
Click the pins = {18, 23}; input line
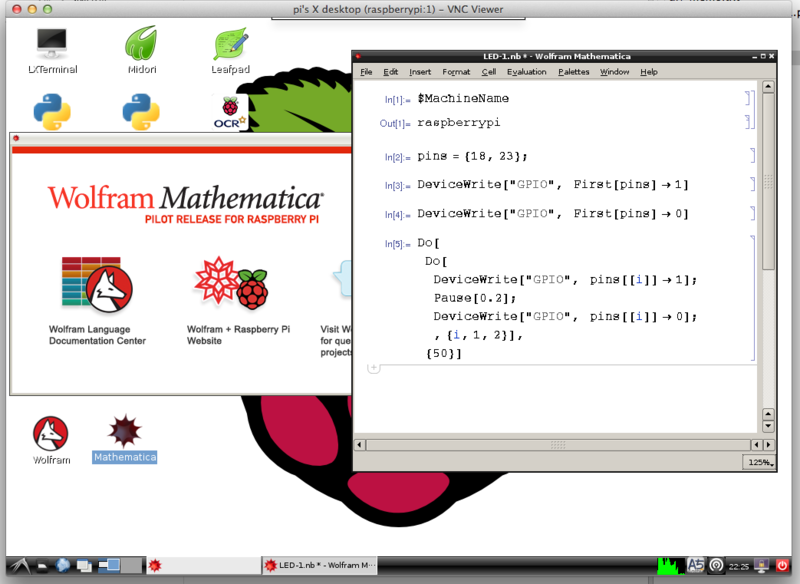tap(472, 156)
